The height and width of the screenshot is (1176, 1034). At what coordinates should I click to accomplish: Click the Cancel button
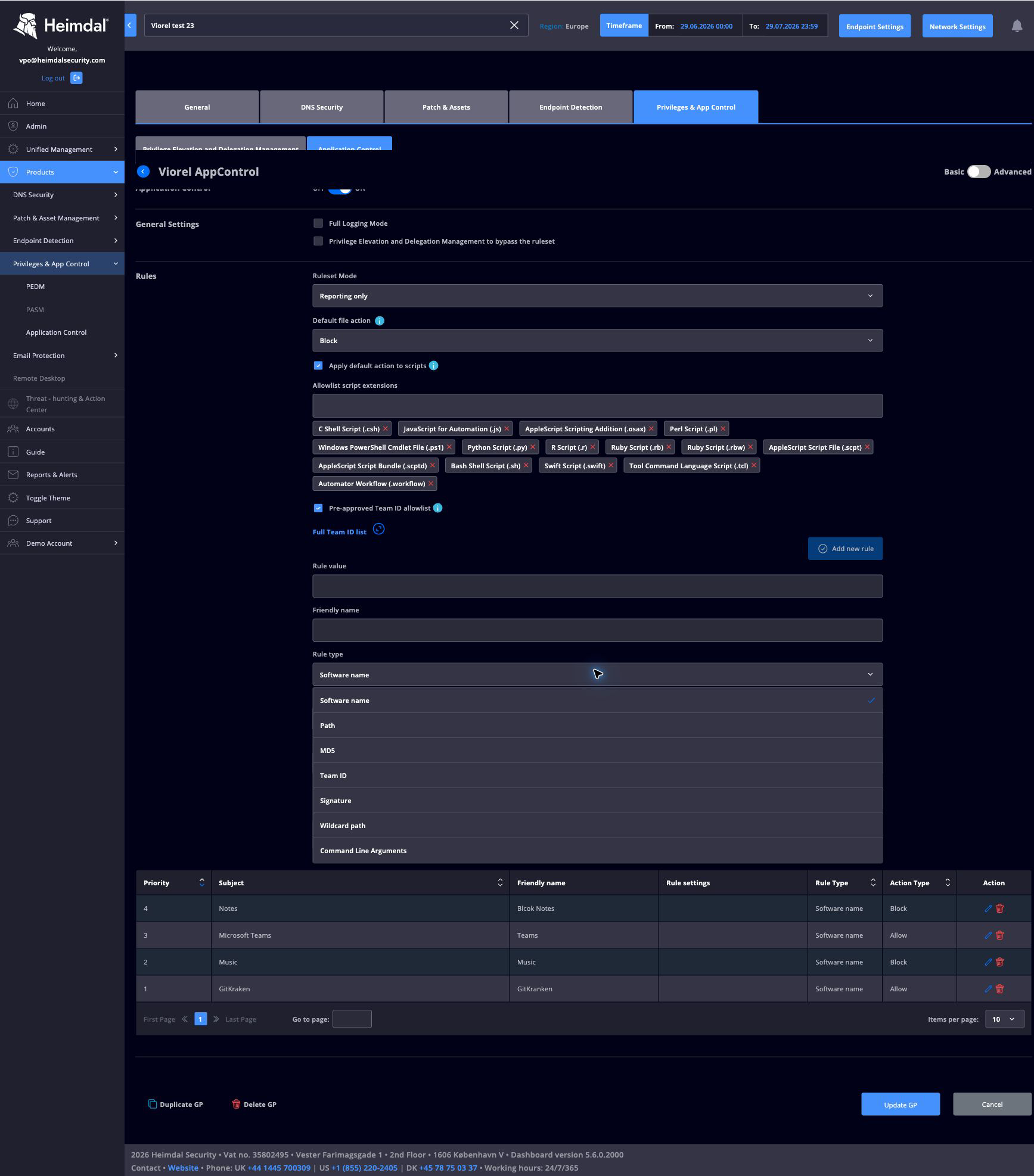(x=992, y=1105)
